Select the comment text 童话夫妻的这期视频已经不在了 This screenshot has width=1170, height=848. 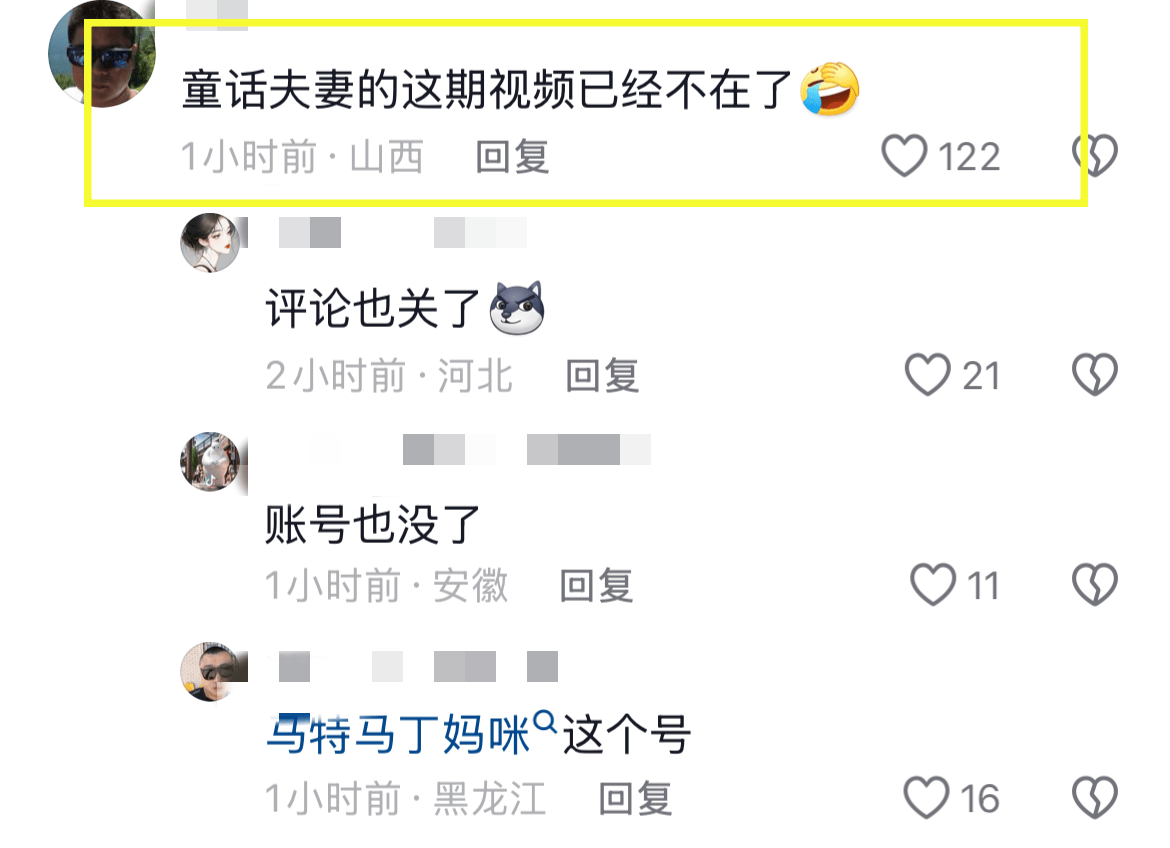pyautogui.click(x=487, y=90)
